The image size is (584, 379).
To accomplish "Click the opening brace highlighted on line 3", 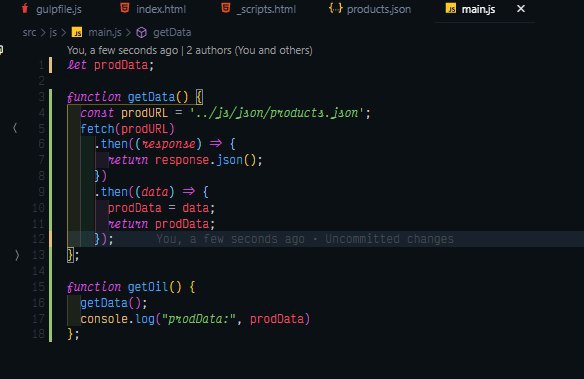I will tap(199, 97).
